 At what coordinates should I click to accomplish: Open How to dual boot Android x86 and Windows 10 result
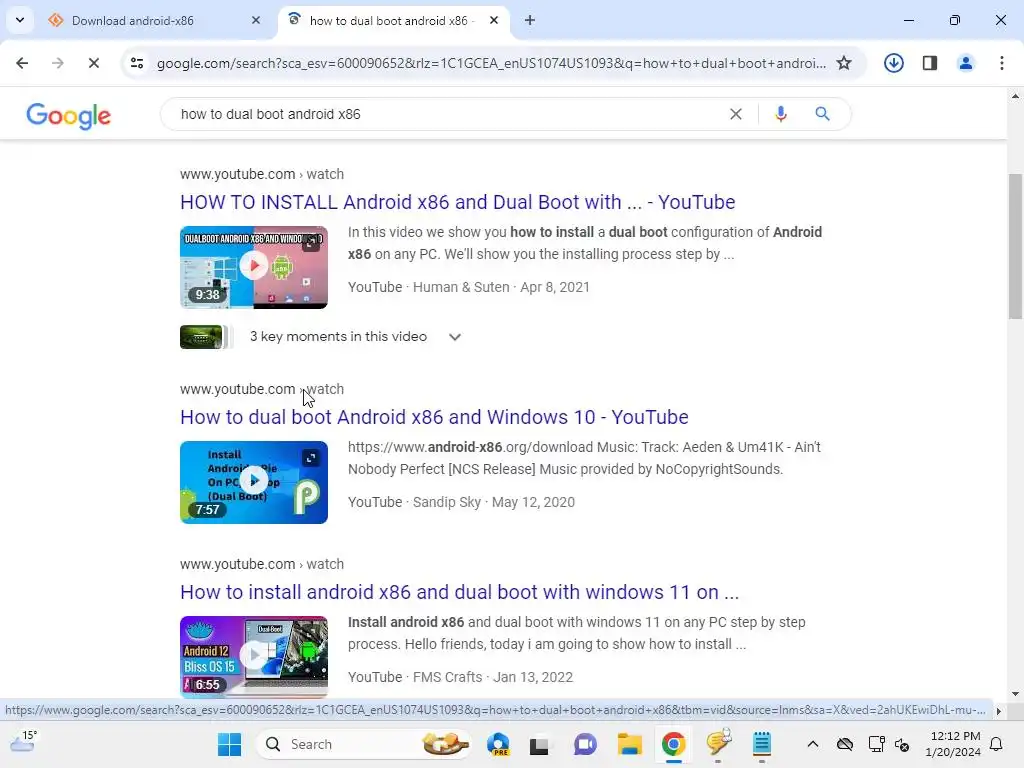pyautogui.click(x=434, y=417)
